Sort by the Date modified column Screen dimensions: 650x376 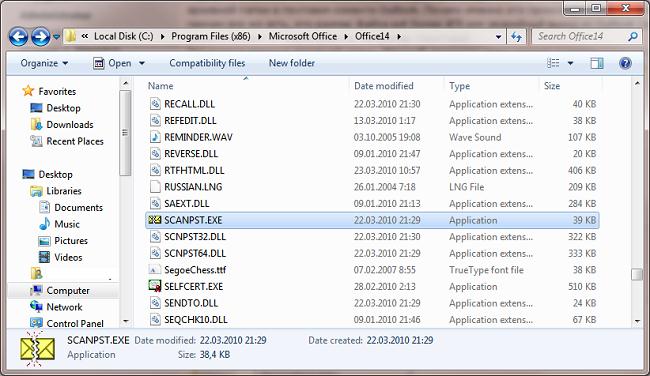pos(384,86)
